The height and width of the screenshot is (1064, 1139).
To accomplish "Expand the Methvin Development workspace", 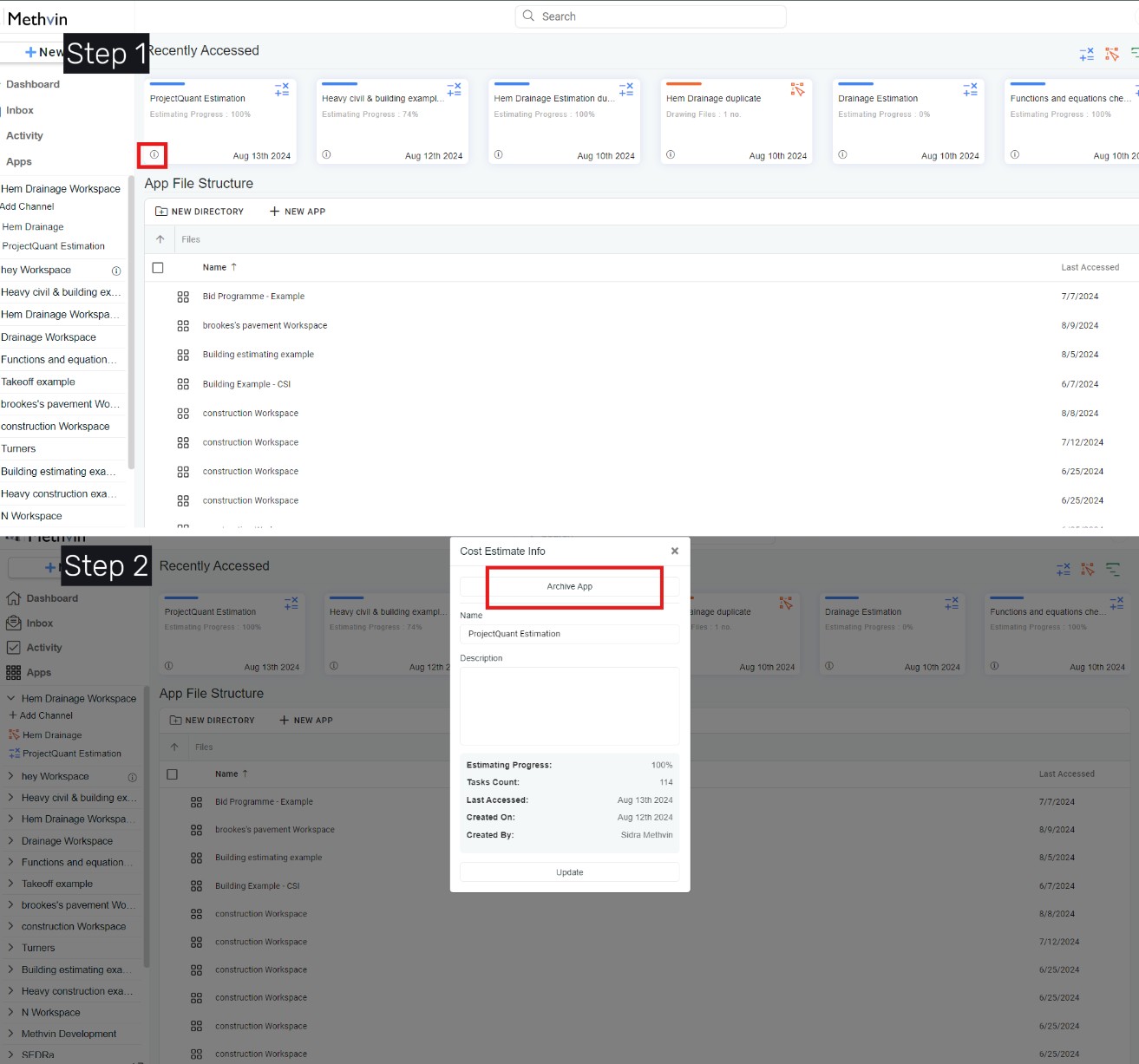I will pos(10,1034).
